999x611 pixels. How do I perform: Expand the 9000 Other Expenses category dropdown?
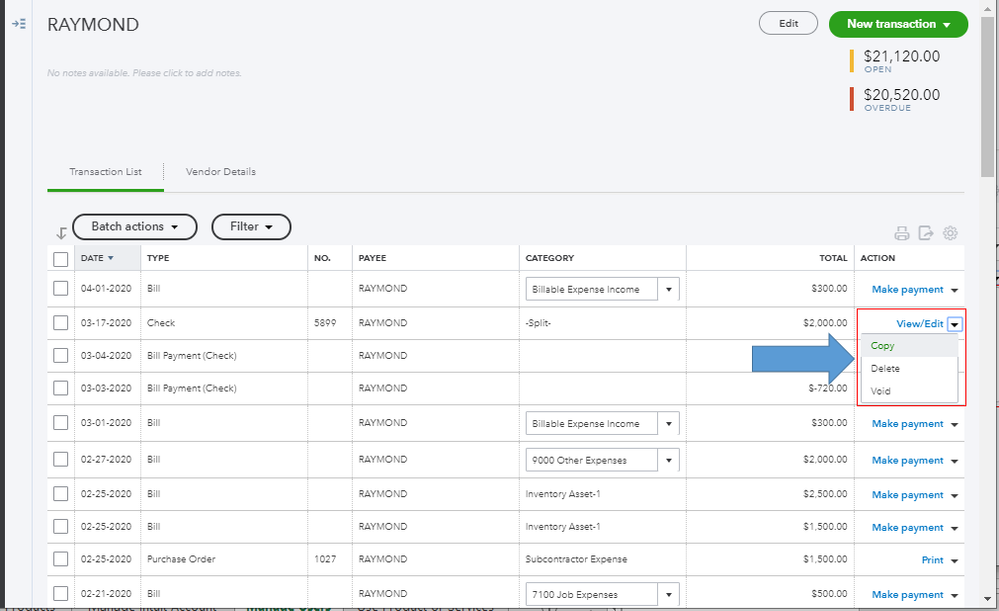[x=668, y=461]
